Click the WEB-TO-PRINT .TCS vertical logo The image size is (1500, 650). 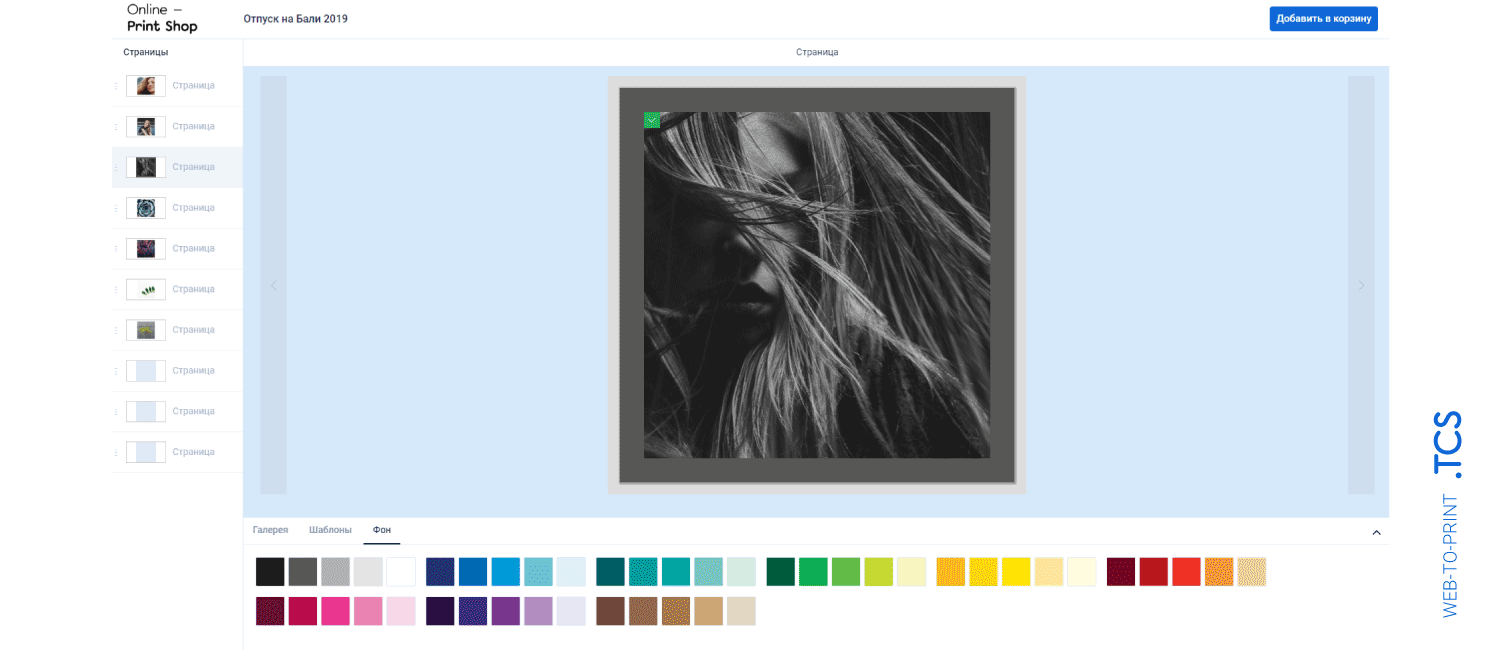[x=1449, y=514]
